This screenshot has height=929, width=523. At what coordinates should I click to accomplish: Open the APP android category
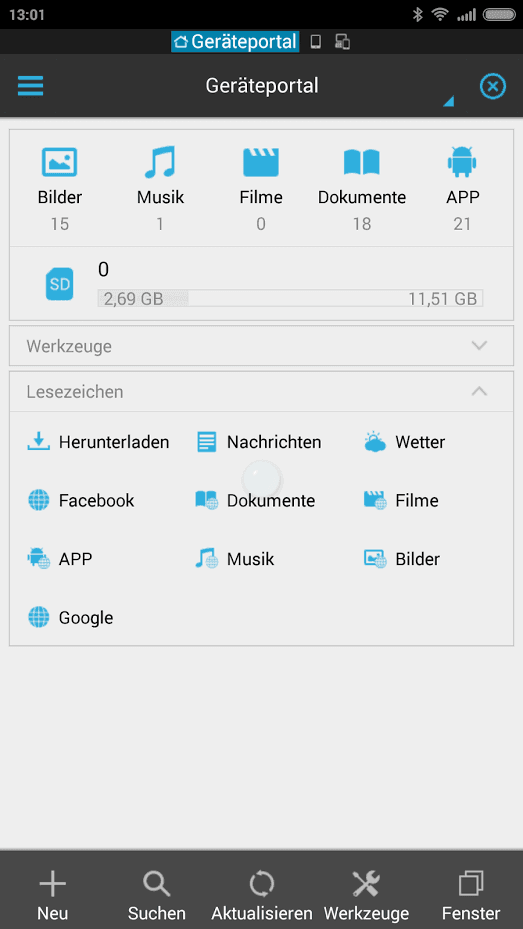click(x=462, y=162)
